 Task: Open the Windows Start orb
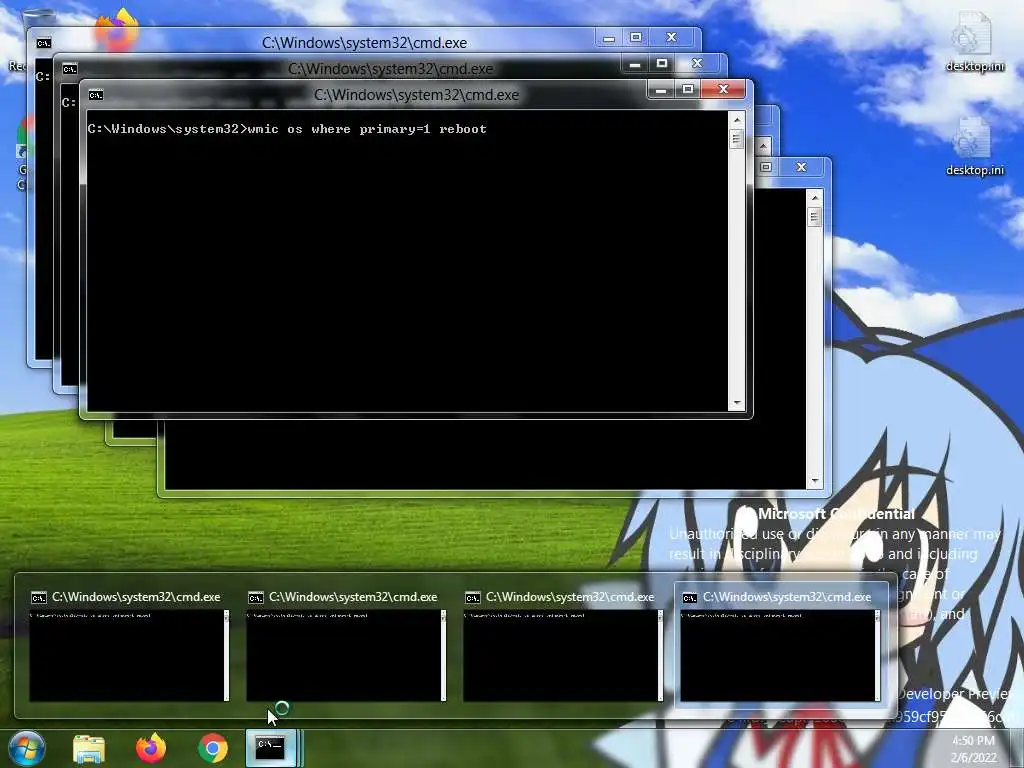click(x=27, y=748)
